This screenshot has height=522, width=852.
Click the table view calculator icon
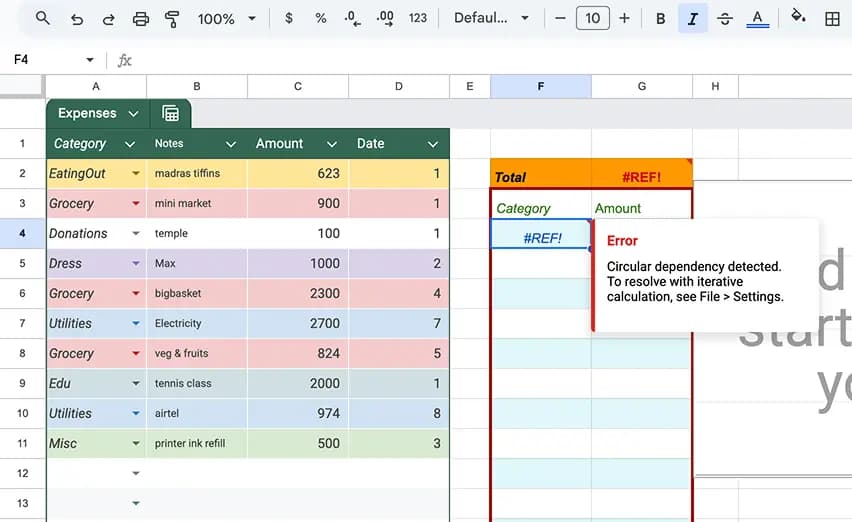(x=170, y=114)
